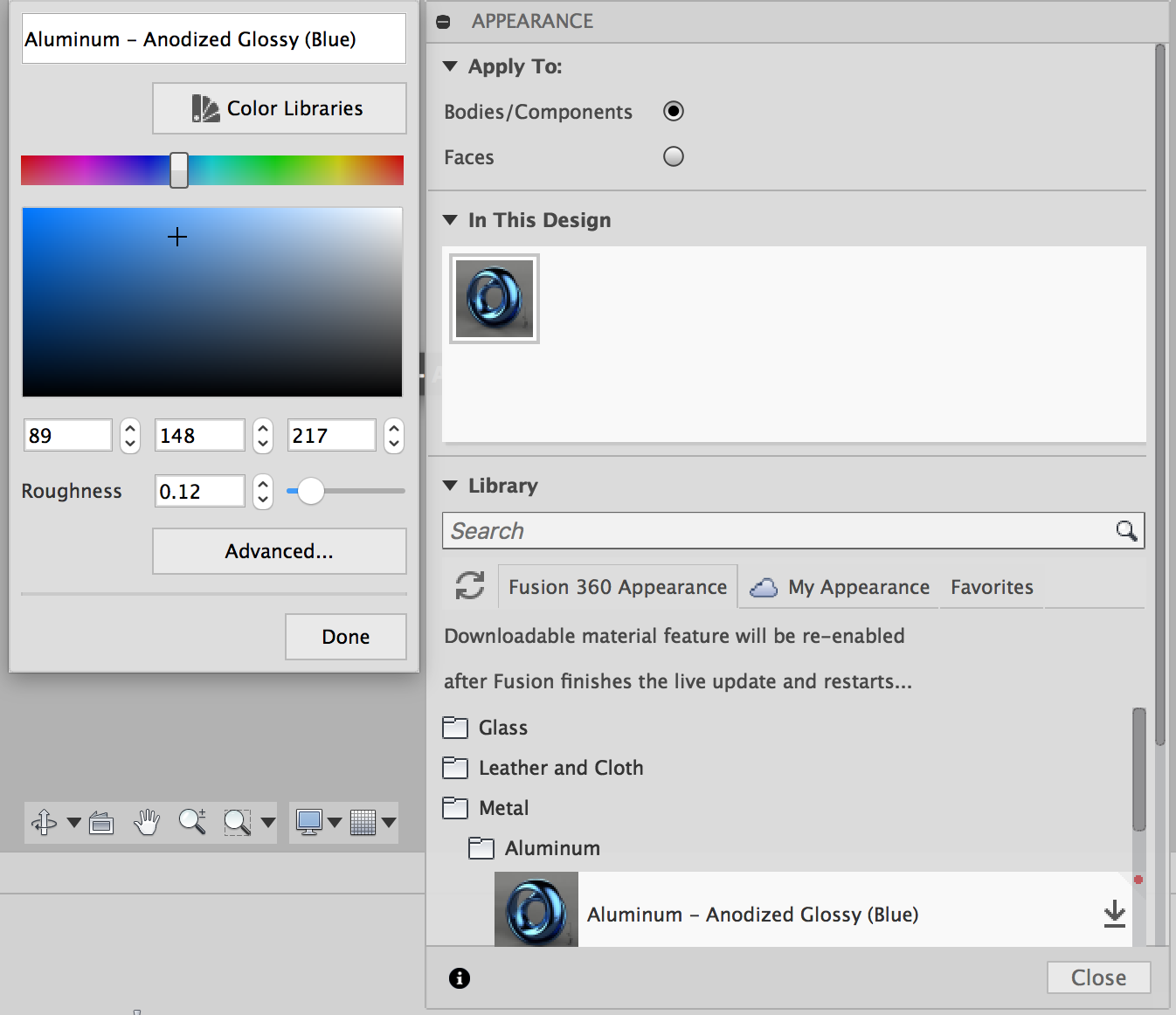Open the grid settings dropdown arrow
The width and height of the screenshot is (1176, 1015).
coord(387,821)
